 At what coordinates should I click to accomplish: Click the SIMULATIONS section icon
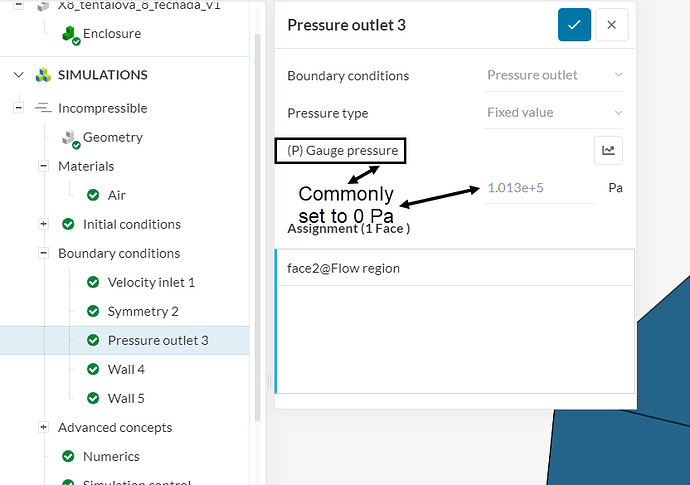pyautogui.click(x=44, y=75)
